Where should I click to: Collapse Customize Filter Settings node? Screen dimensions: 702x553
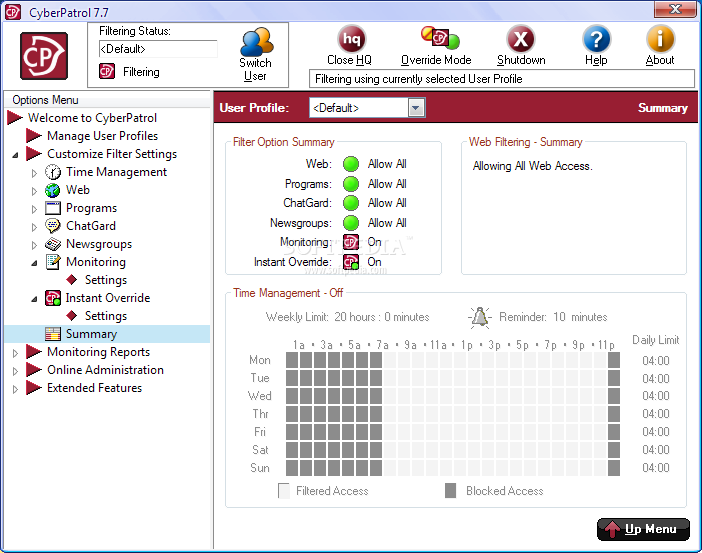click(16, 155)
